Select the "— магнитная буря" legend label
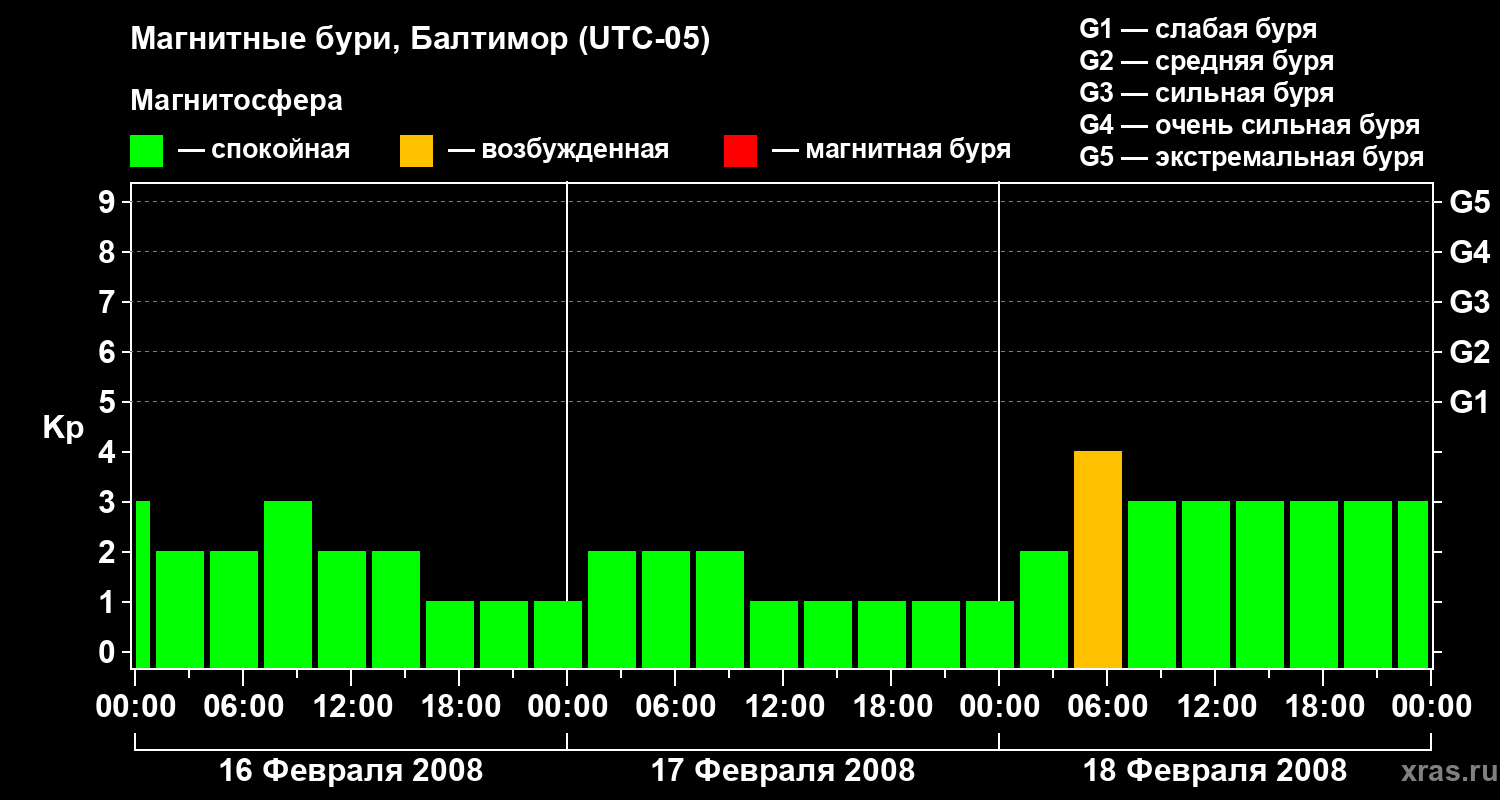The width and height of the screenshot is (1500, 800). pyautogui.click(x=891, y=151)
